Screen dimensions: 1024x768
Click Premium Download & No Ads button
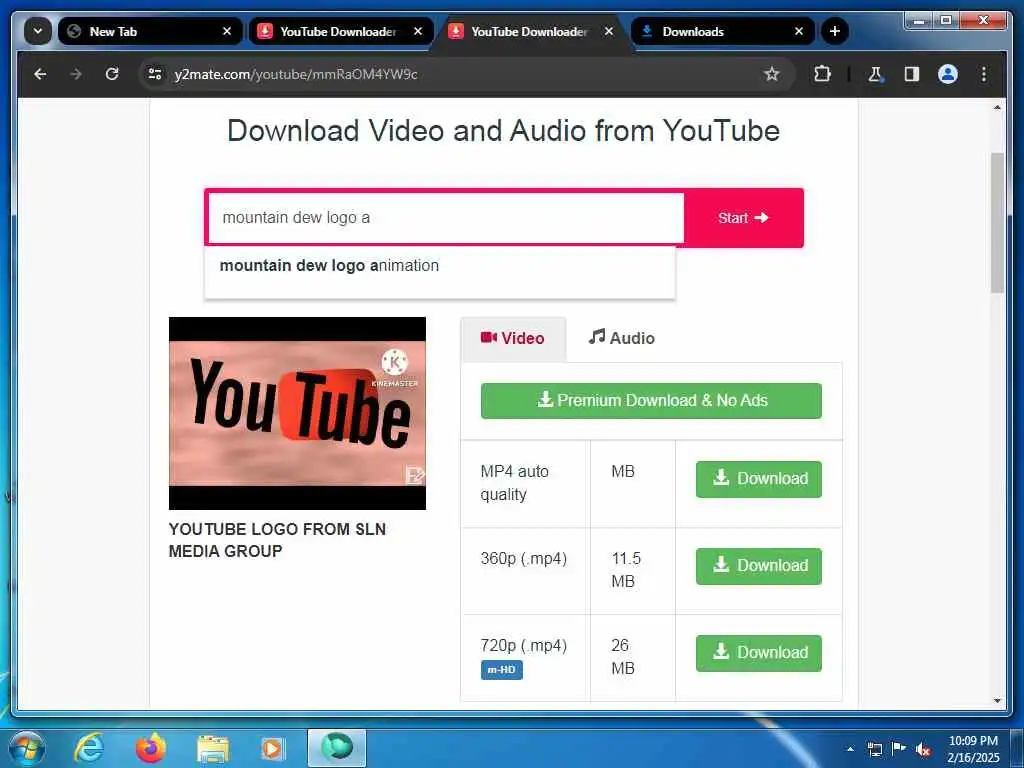pyautogui.click(x=651, y=400)
